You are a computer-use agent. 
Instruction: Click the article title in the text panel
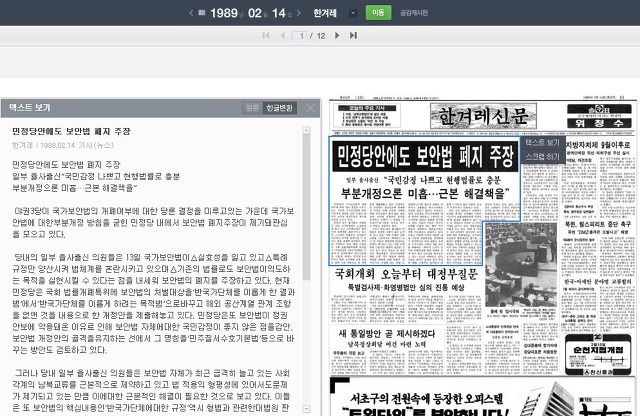[71, 131]
